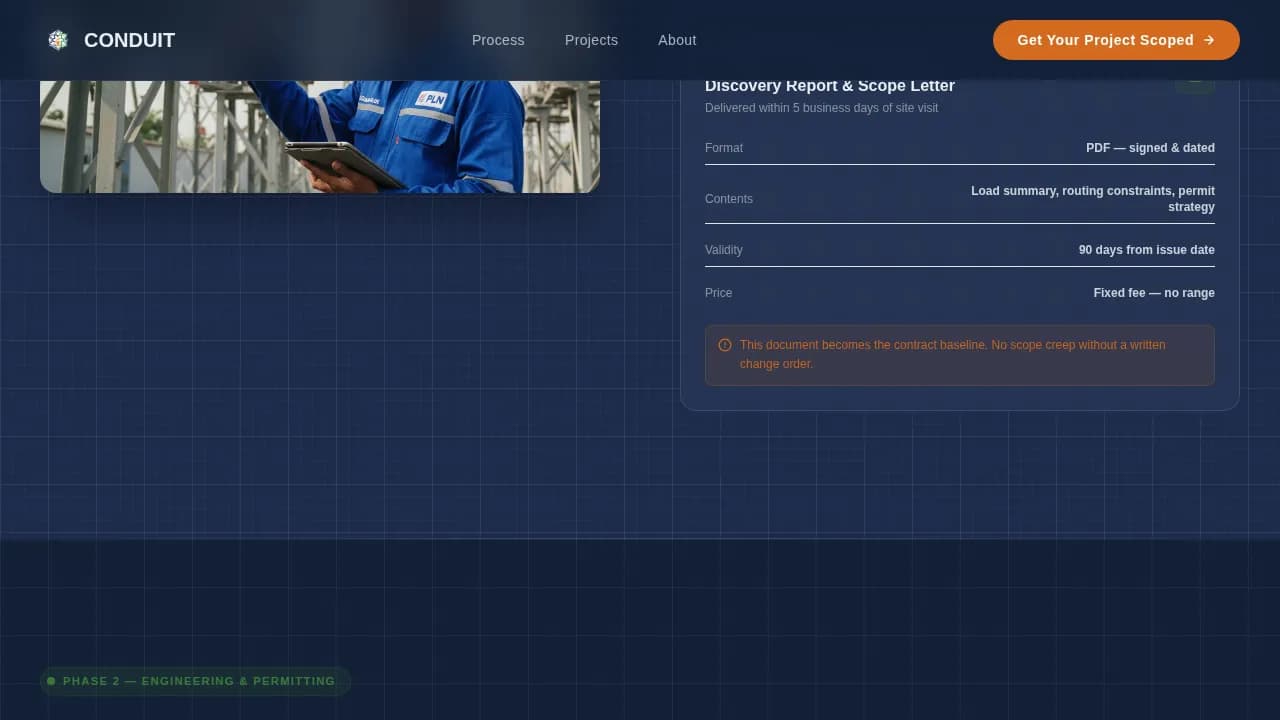Click the CONDUIT wordmark in the header

pyautogui.click(x=129, y=40)
